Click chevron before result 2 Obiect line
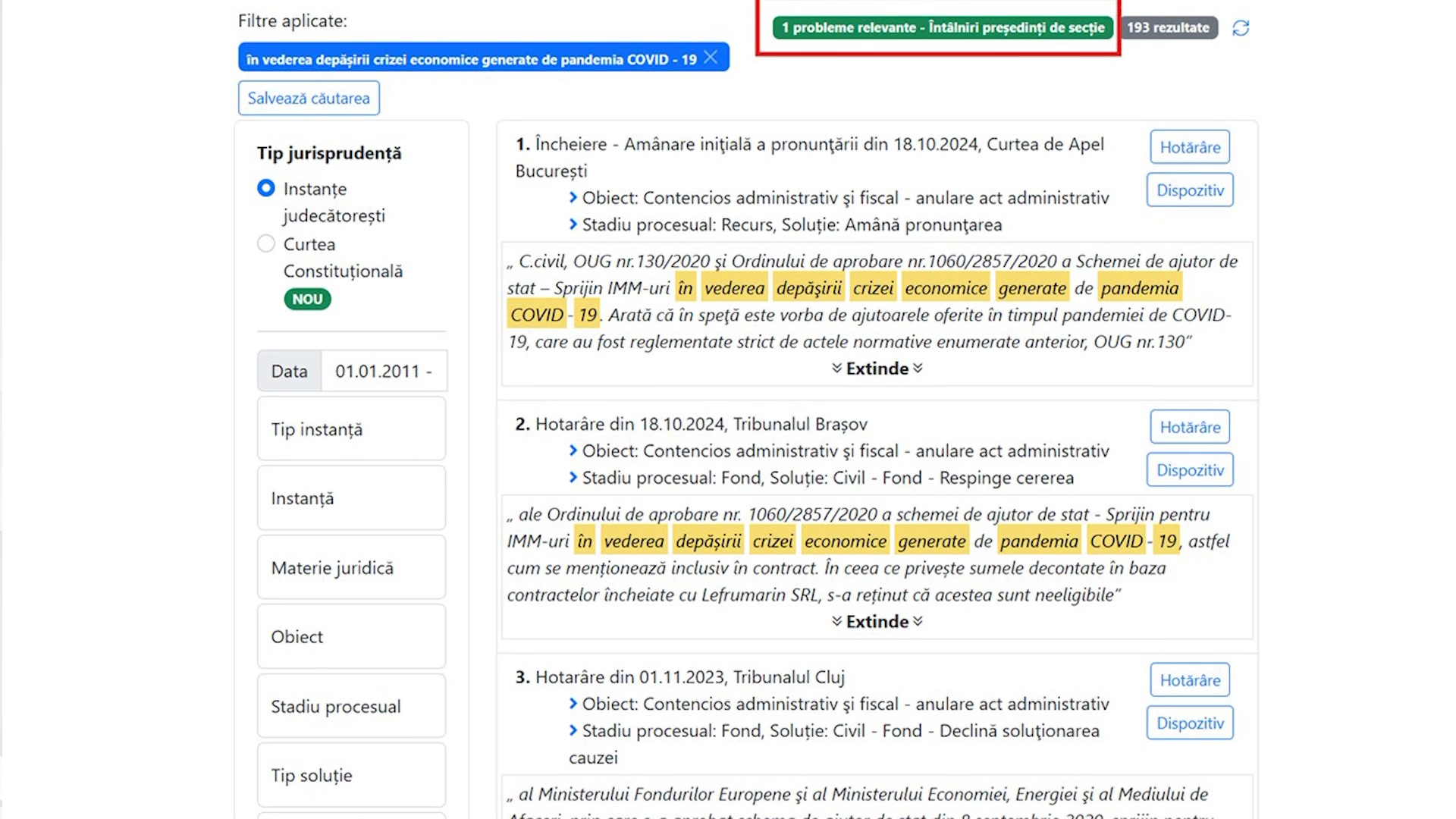 [x=573, y=451]
